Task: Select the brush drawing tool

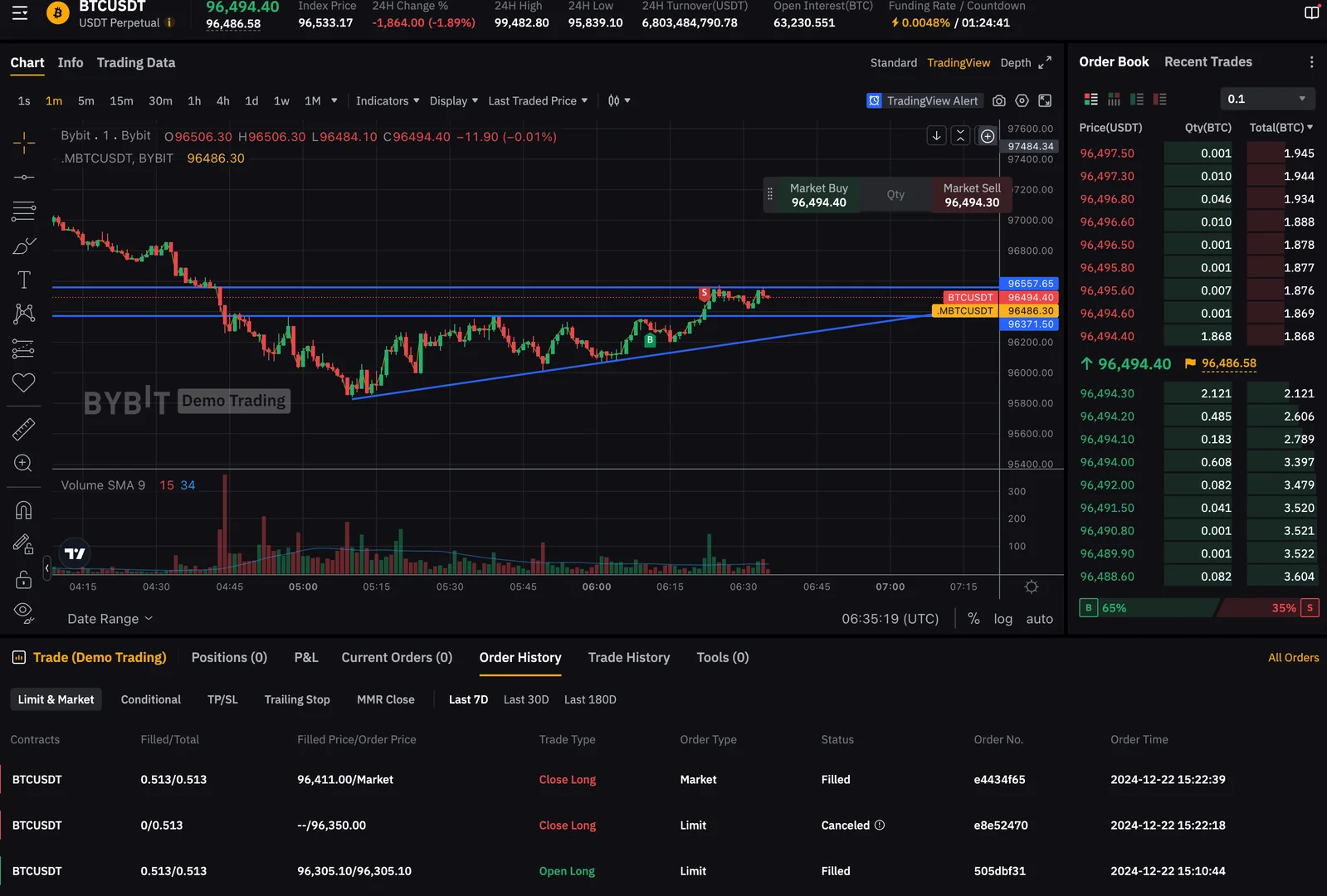Action: 24,246
